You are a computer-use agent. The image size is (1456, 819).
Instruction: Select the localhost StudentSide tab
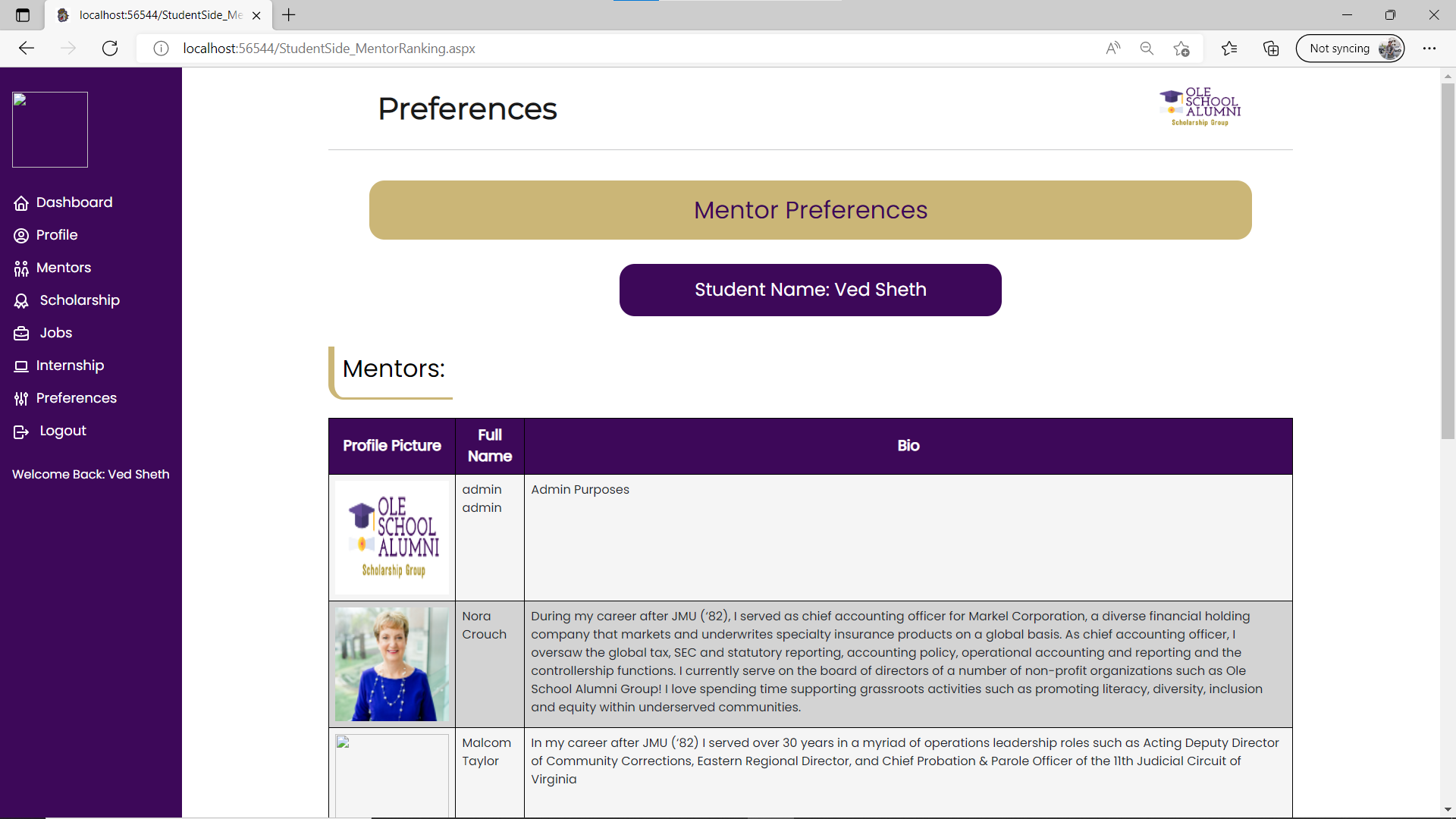(159, 15)
